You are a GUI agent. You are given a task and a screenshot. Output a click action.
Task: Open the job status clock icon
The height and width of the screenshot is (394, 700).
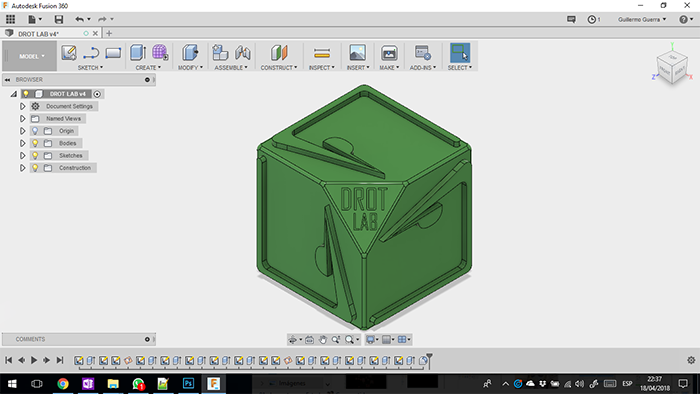[x=592, y=19]
